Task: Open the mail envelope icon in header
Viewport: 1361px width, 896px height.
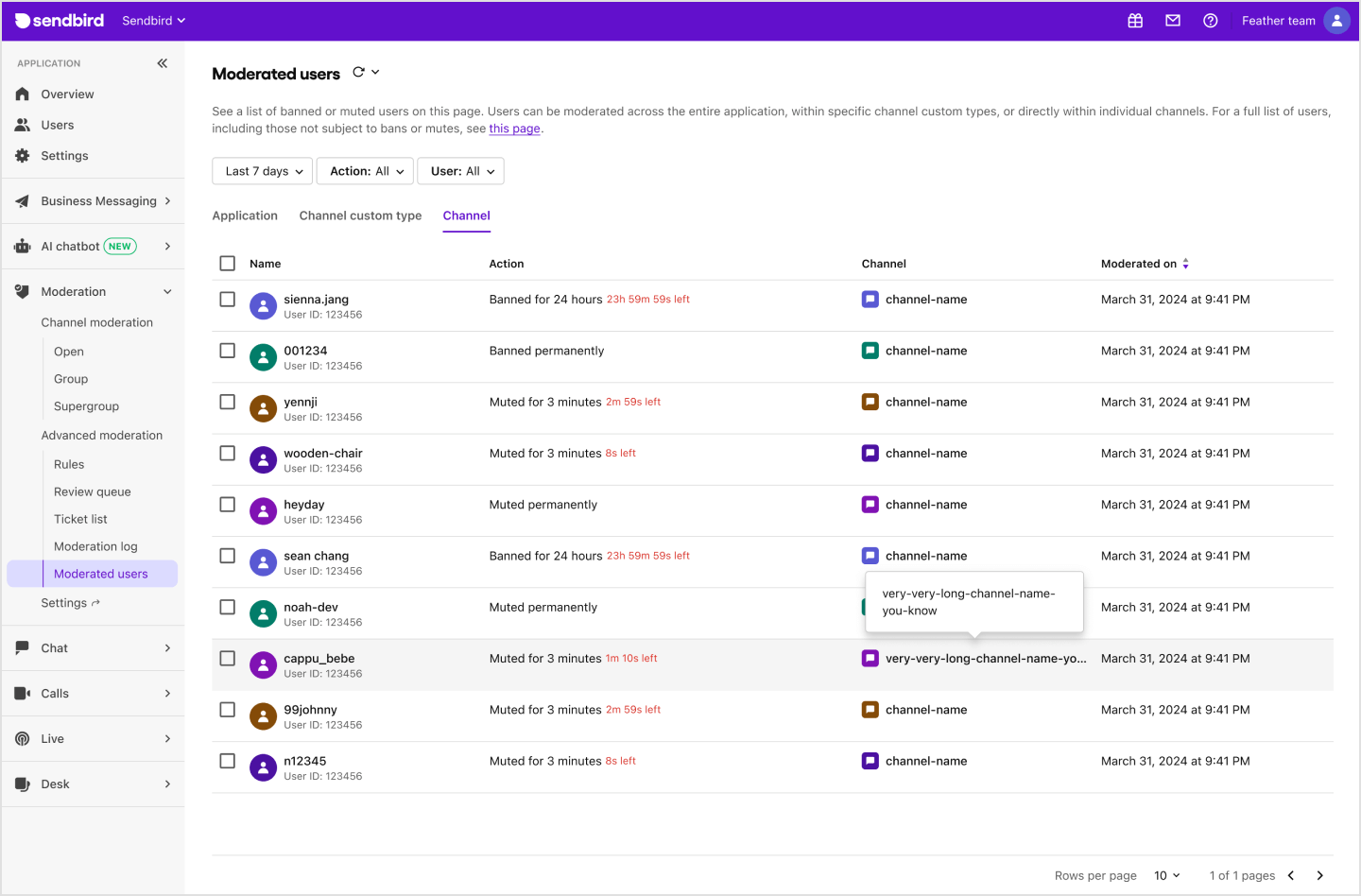Action: tap(1173, 21)
